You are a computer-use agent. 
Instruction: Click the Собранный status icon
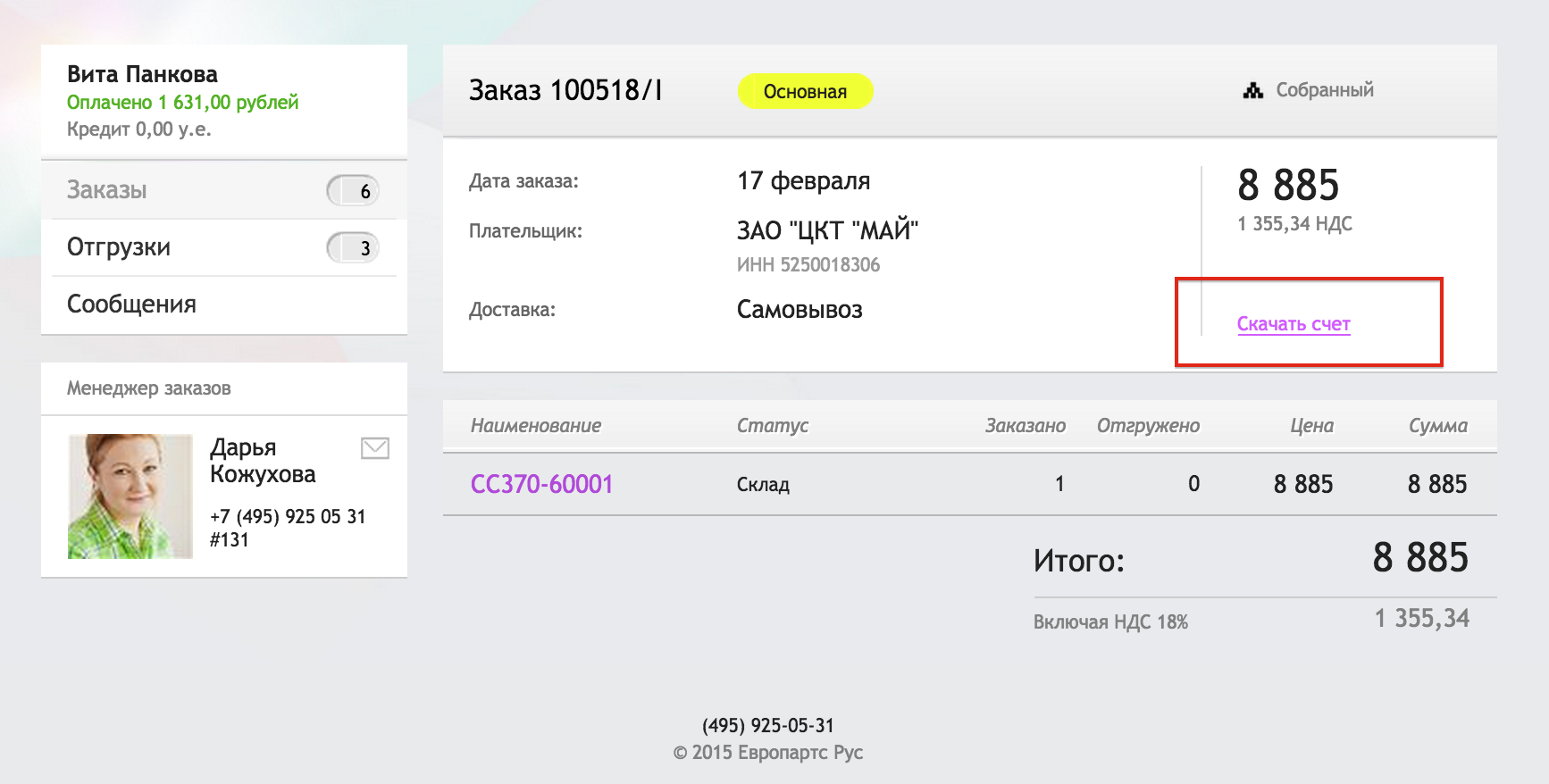point(1253,90)
